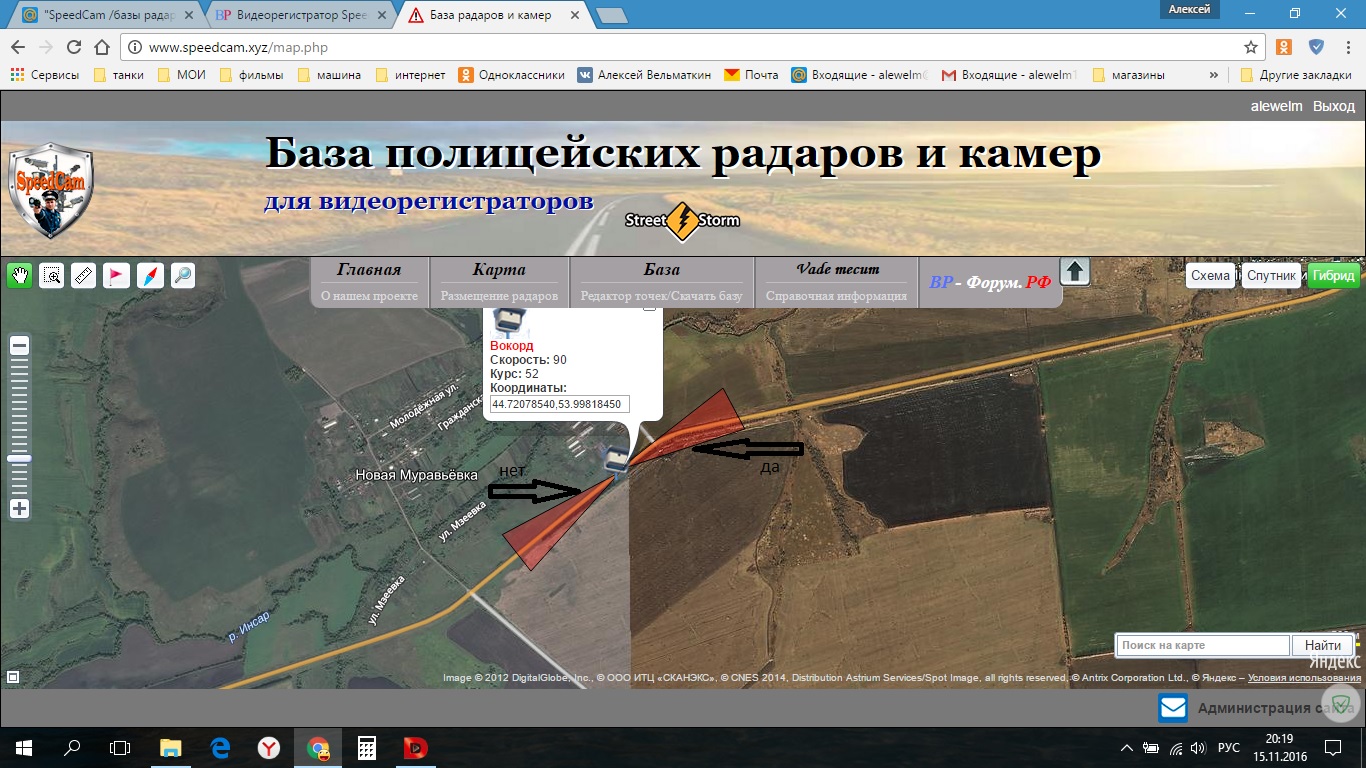Viewport: 1366px width, 768px height.
Task: Switch map to Спутник view
Action: 1271,276
